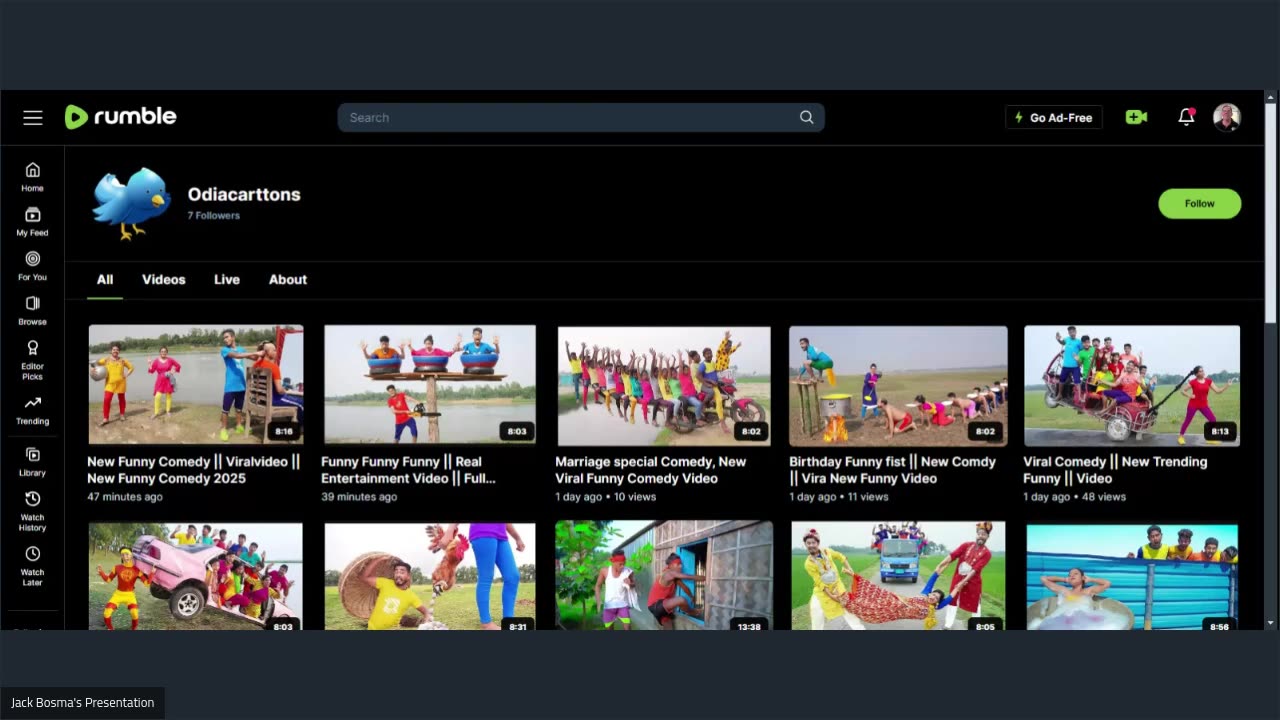This screenshot has height=720, width=1280.
Task: Open Watch Later in sidebar
Action: (33, 566)
